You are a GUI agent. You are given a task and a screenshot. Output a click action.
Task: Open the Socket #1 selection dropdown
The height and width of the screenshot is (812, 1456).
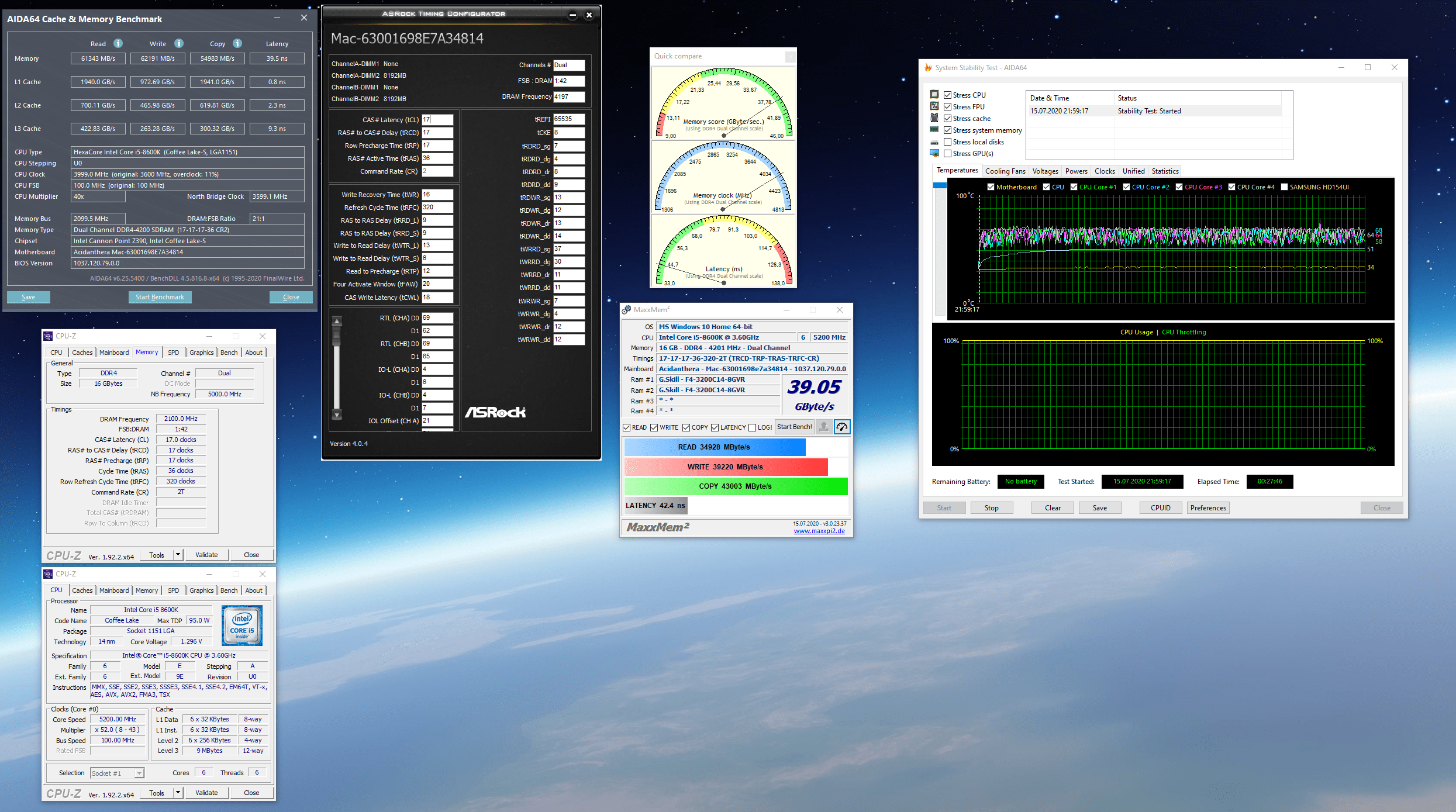coord(139,773)
